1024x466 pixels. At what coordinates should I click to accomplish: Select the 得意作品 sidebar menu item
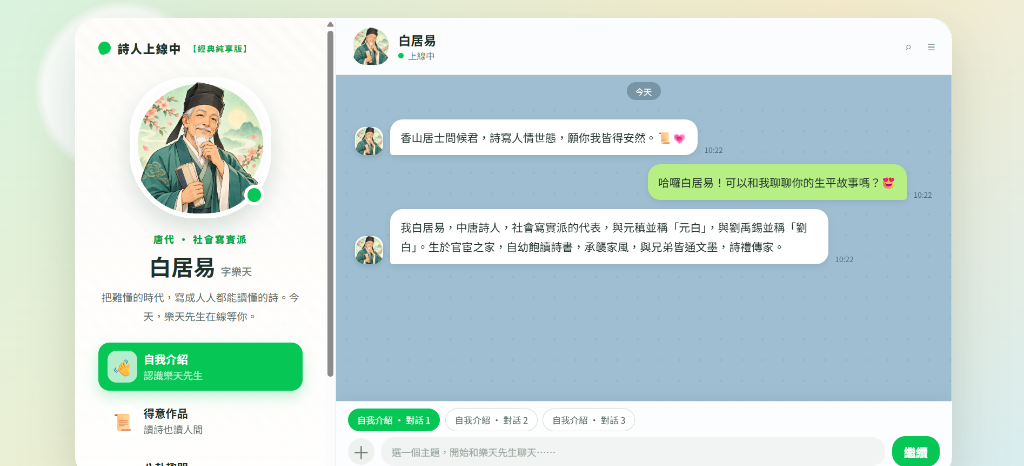[200, 421]
